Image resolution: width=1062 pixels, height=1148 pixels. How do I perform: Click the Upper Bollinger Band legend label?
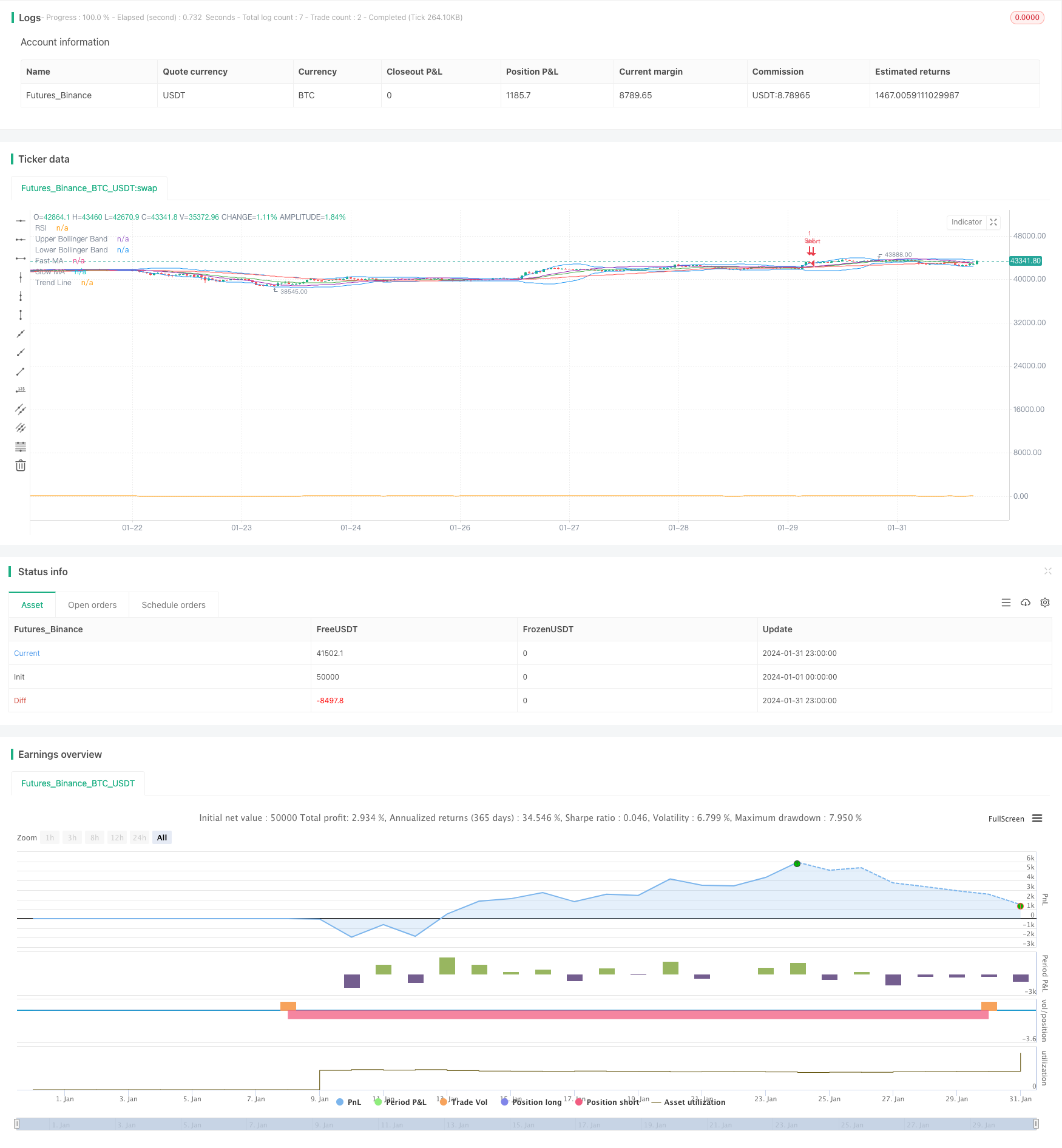click(x=71, y=239)
